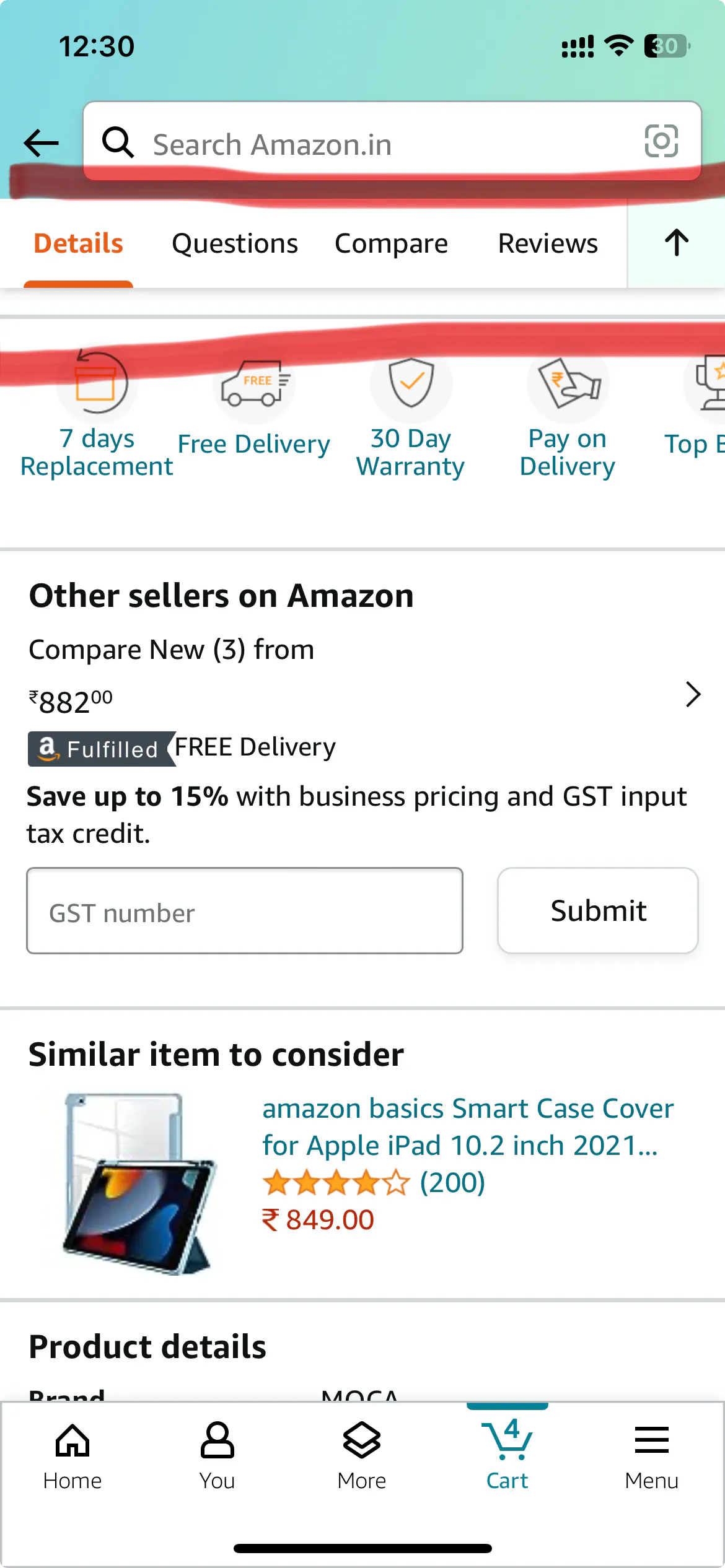Tap the back arrow to go back
This screenshot has height=1568, width=725.
pyautogui.click(x=40, y=142)
